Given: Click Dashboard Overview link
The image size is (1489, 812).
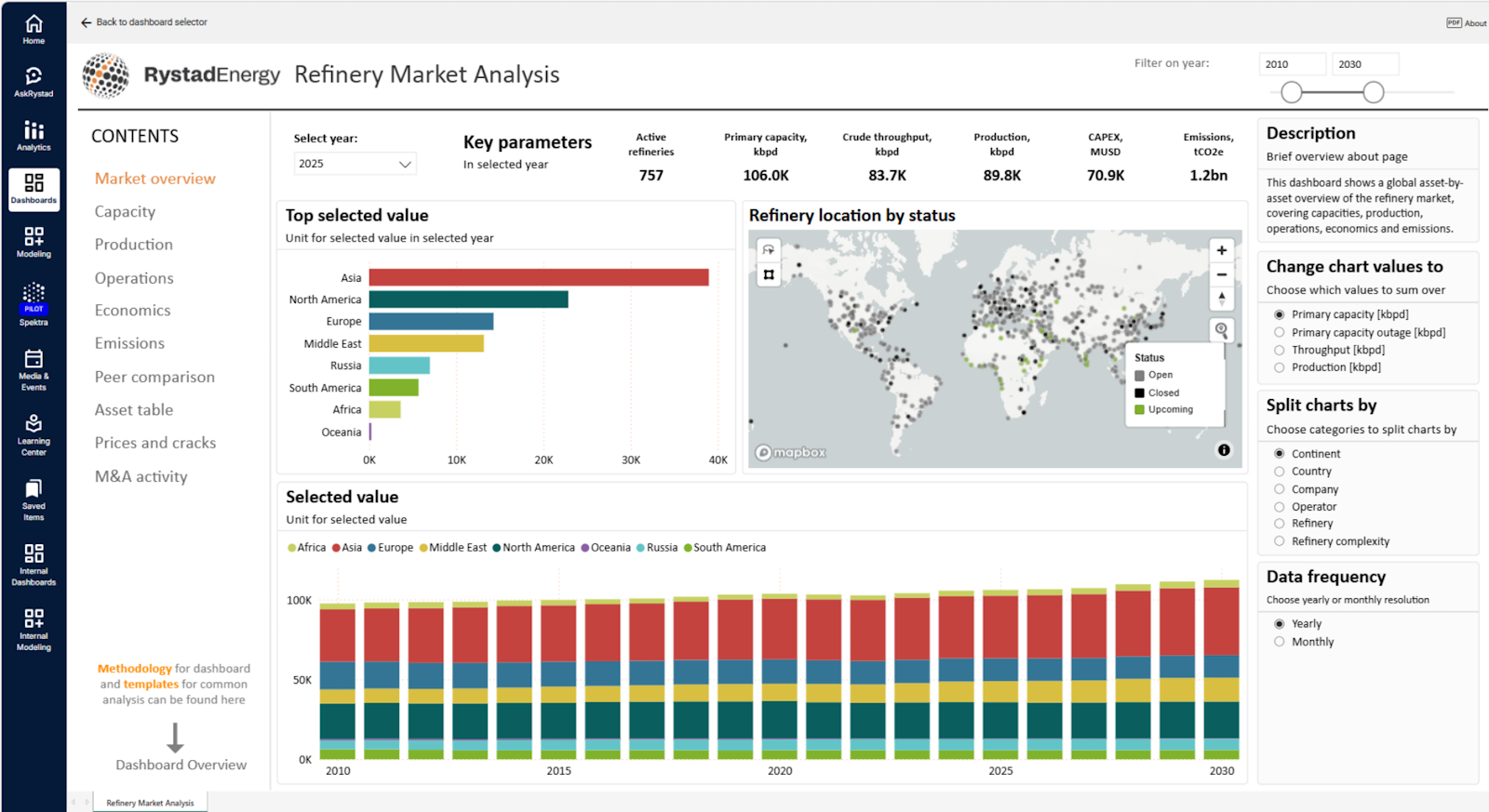Looking at the screenshot, I should [x=181, y=765].
